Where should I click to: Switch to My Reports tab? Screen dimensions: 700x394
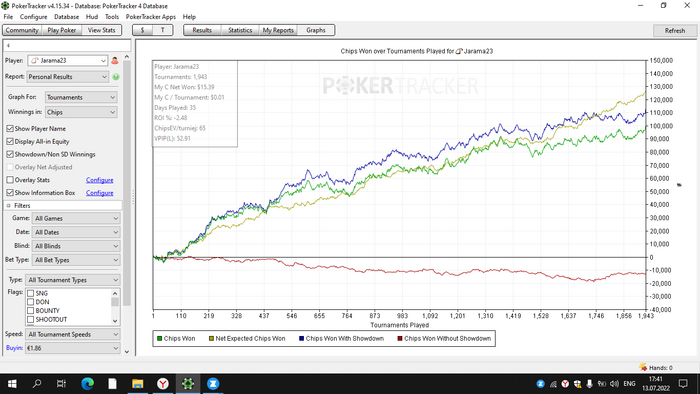278,30
